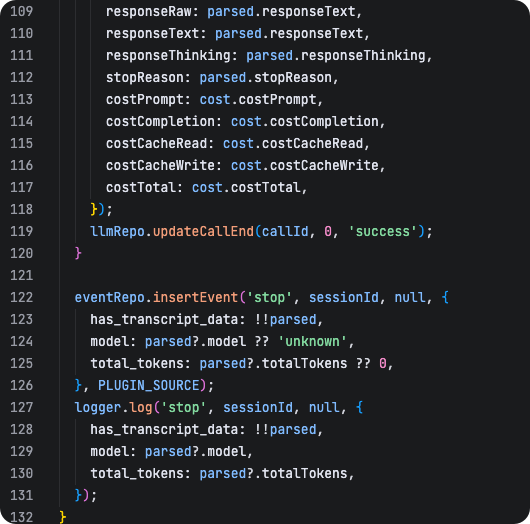This screenshot has width=530, height=524.
Task: Click the eventRepo identifier
Action: (x=110, y=297)
